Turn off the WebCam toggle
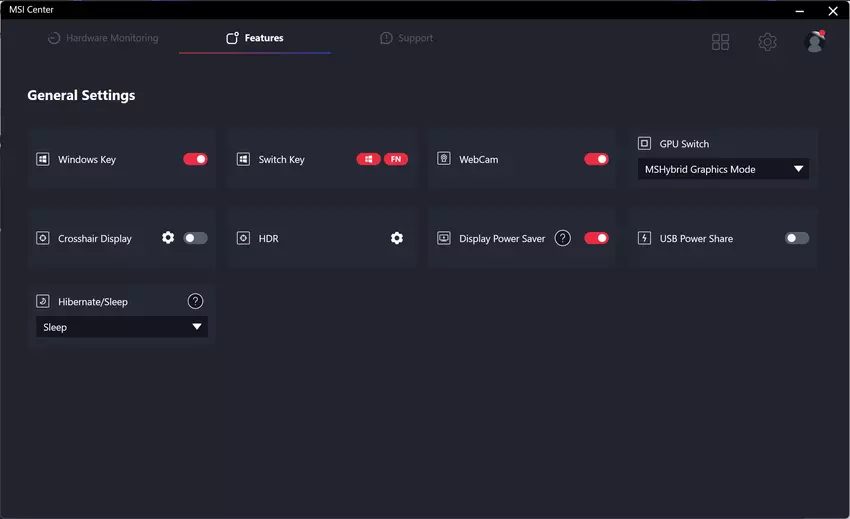This screenshot has height=519, width=850. pos(596,159)
